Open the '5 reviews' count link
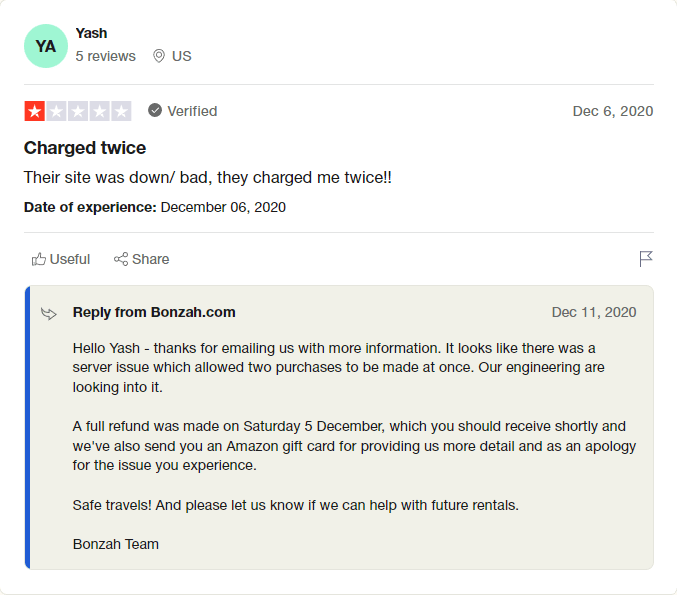677x595 pixels. [x=105, y=56]
